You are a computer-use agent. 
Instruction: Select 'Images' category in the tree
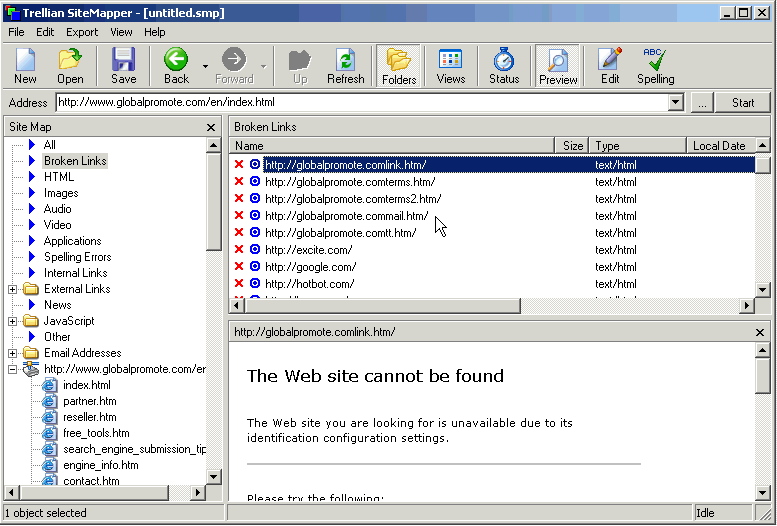61,193
